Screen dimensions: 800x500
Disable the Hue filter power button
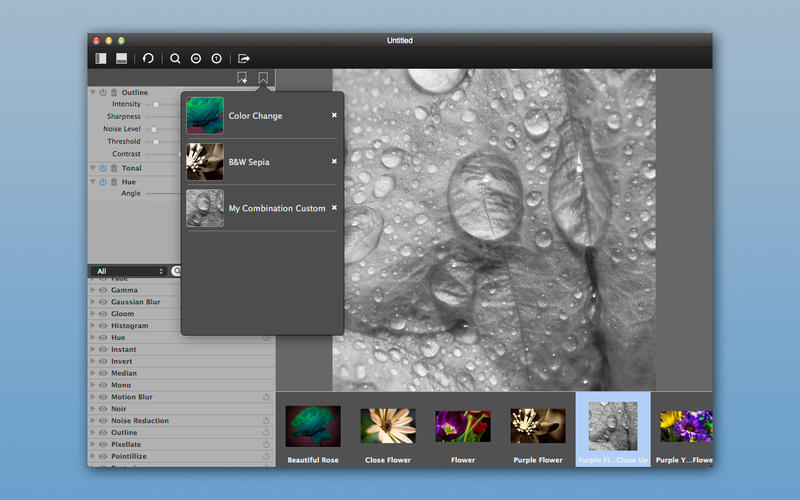click(x=102, y=182)
